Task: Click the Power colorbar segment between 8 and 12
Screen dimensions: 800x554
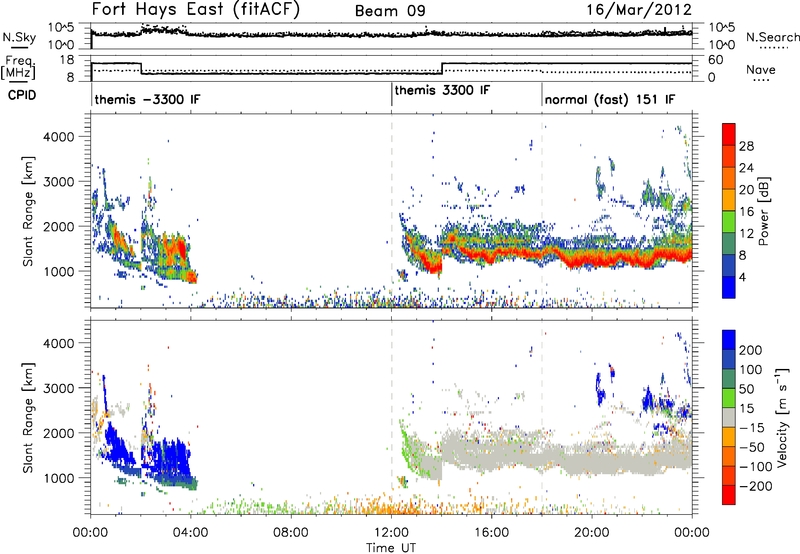Action: pyautogui.click(x=729, y=244)
